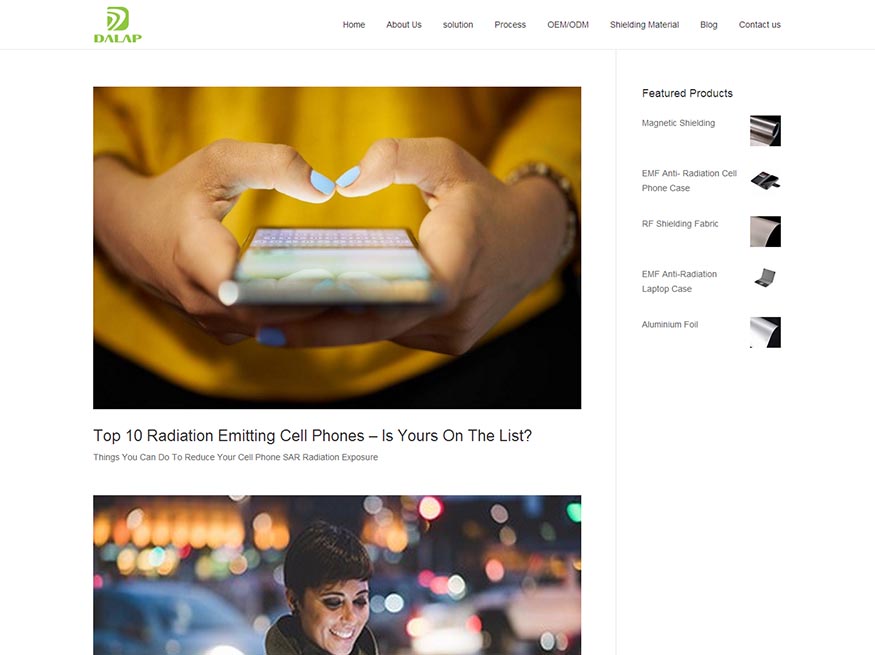Open the Contact us page
Image resolution: width=875 pixels, height=655 pixels.
point(759,25)
